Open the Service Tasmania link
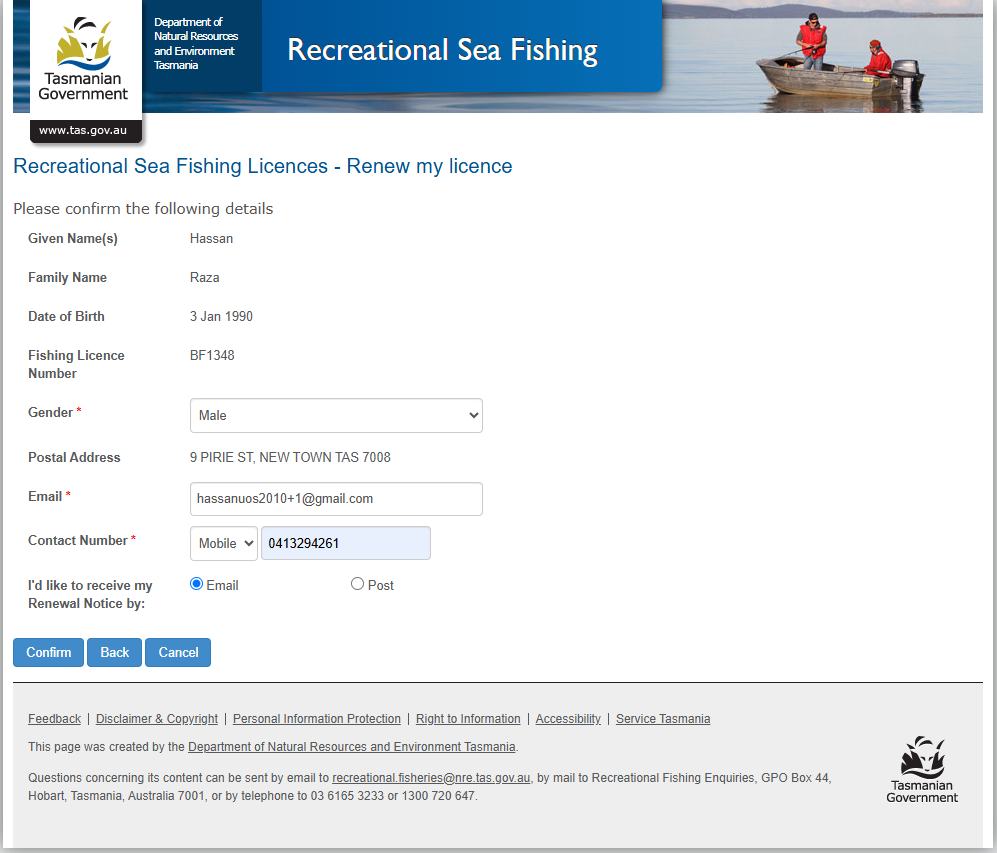This screenshot has height=853, width=997. (x=663, y=719)
